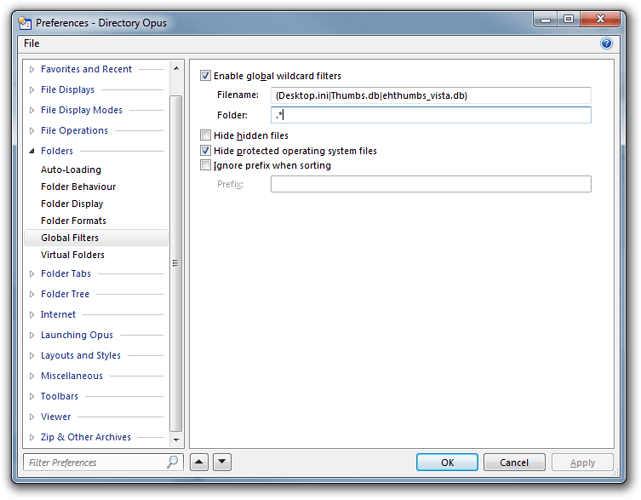Open the Folder Display page
The image size is (641, 500).
[x=72, y=204]
